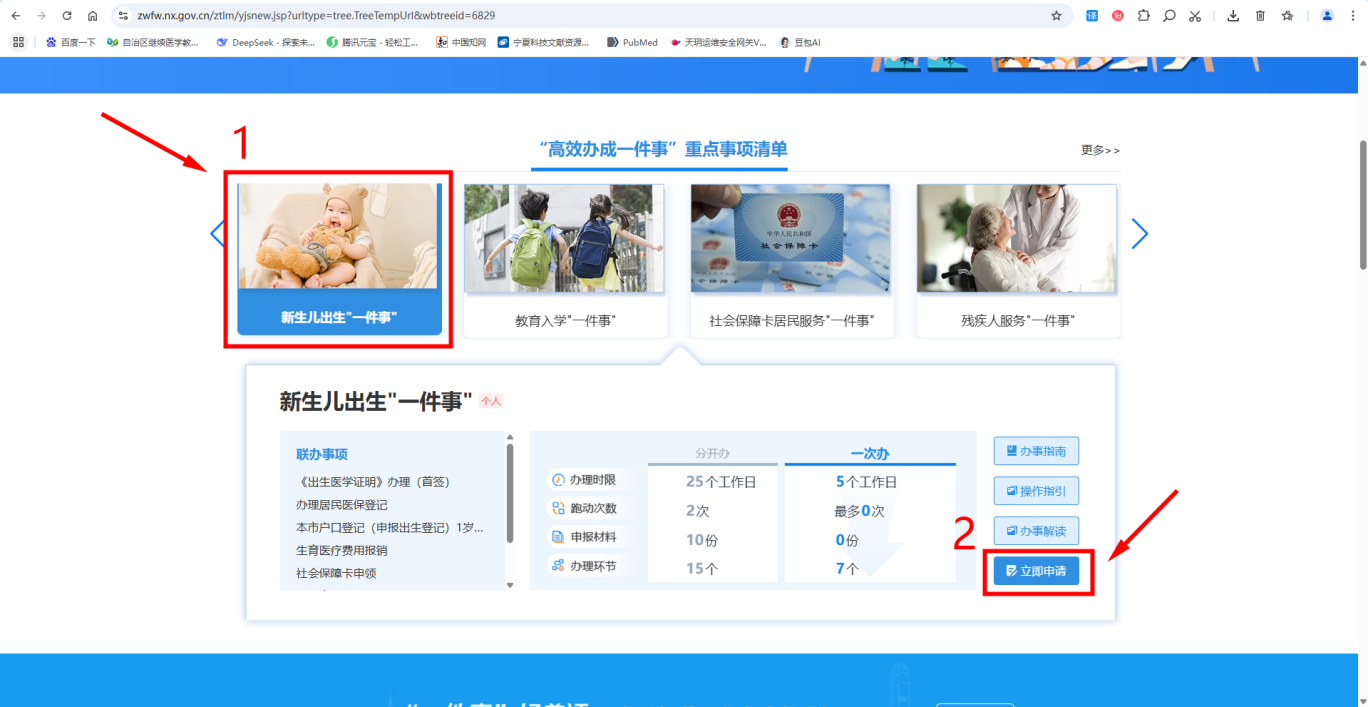Click the 立即申请 button
Image resolution: width=1368 pixels, height=707 pixels.
(x=1036, y=572)
